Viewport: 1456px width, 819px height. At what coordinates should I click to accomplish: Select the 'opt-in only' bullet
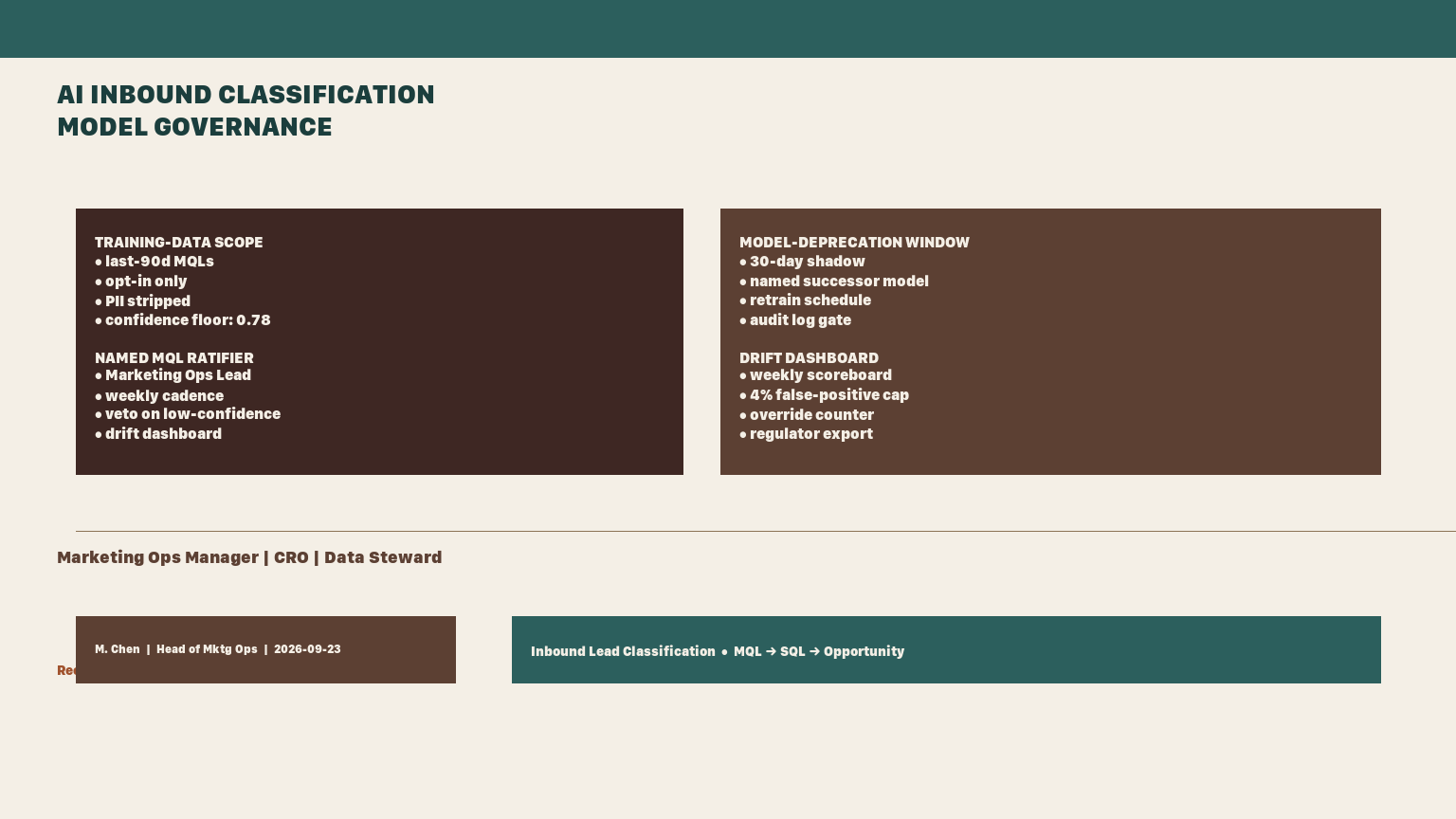click(x=141, y=282)
